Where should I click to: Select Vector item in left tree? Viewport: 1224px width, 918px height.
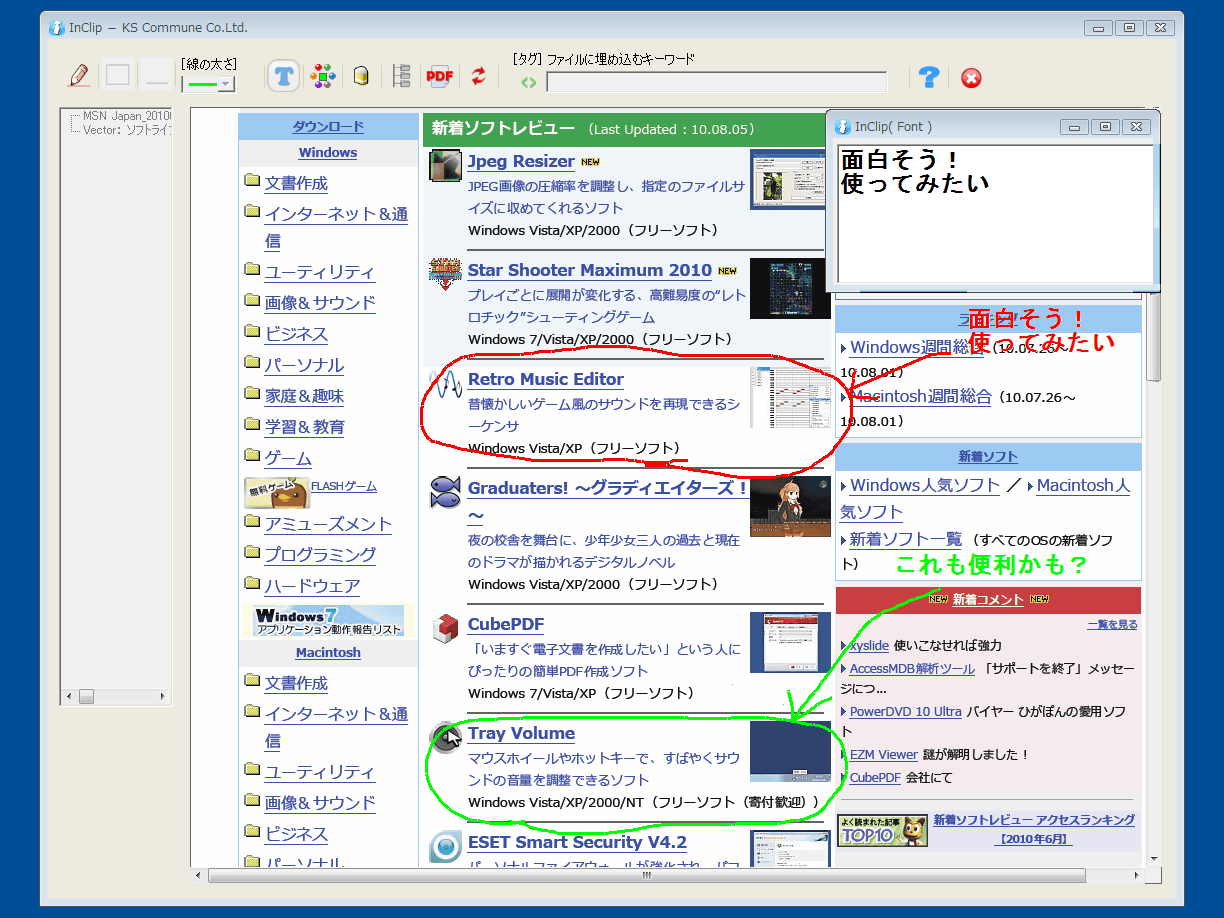(127, 130)
